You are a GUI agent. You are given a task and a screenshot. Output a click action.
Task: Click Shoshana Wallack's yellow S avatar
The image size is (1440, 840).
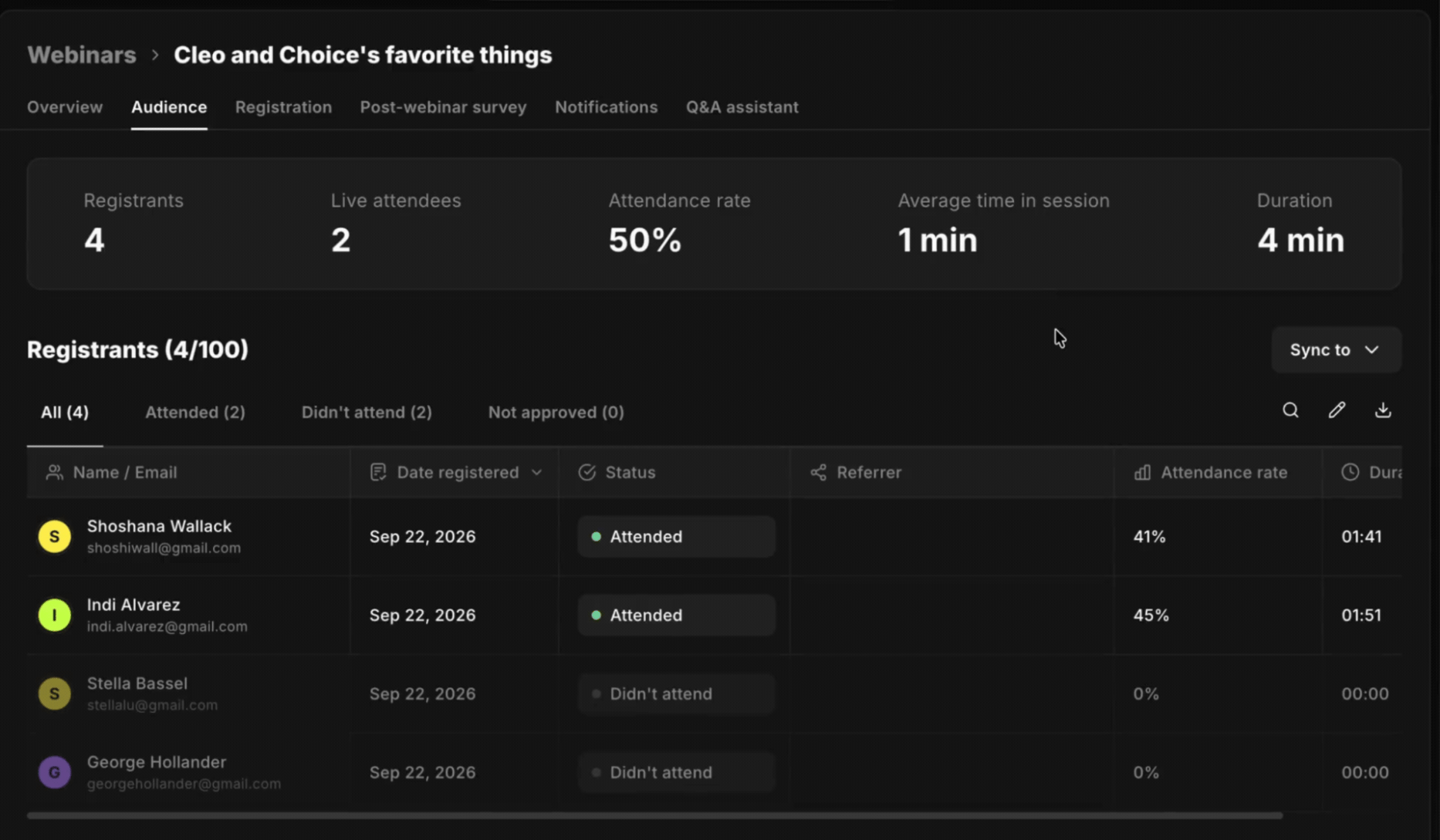click(x=55, y=537)
